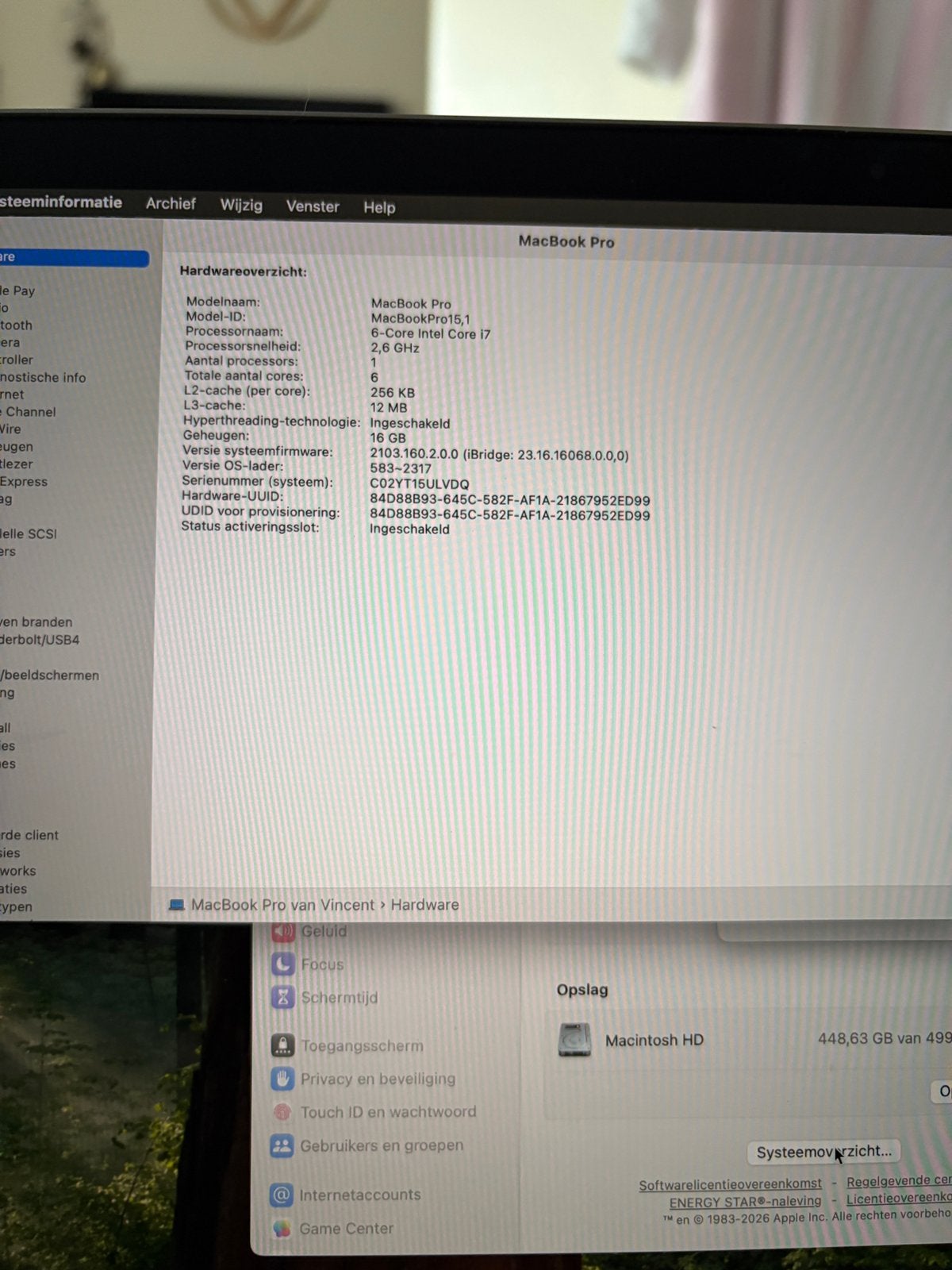Open the Softwarelicentieovereenkomst link

click(730, 1184)
